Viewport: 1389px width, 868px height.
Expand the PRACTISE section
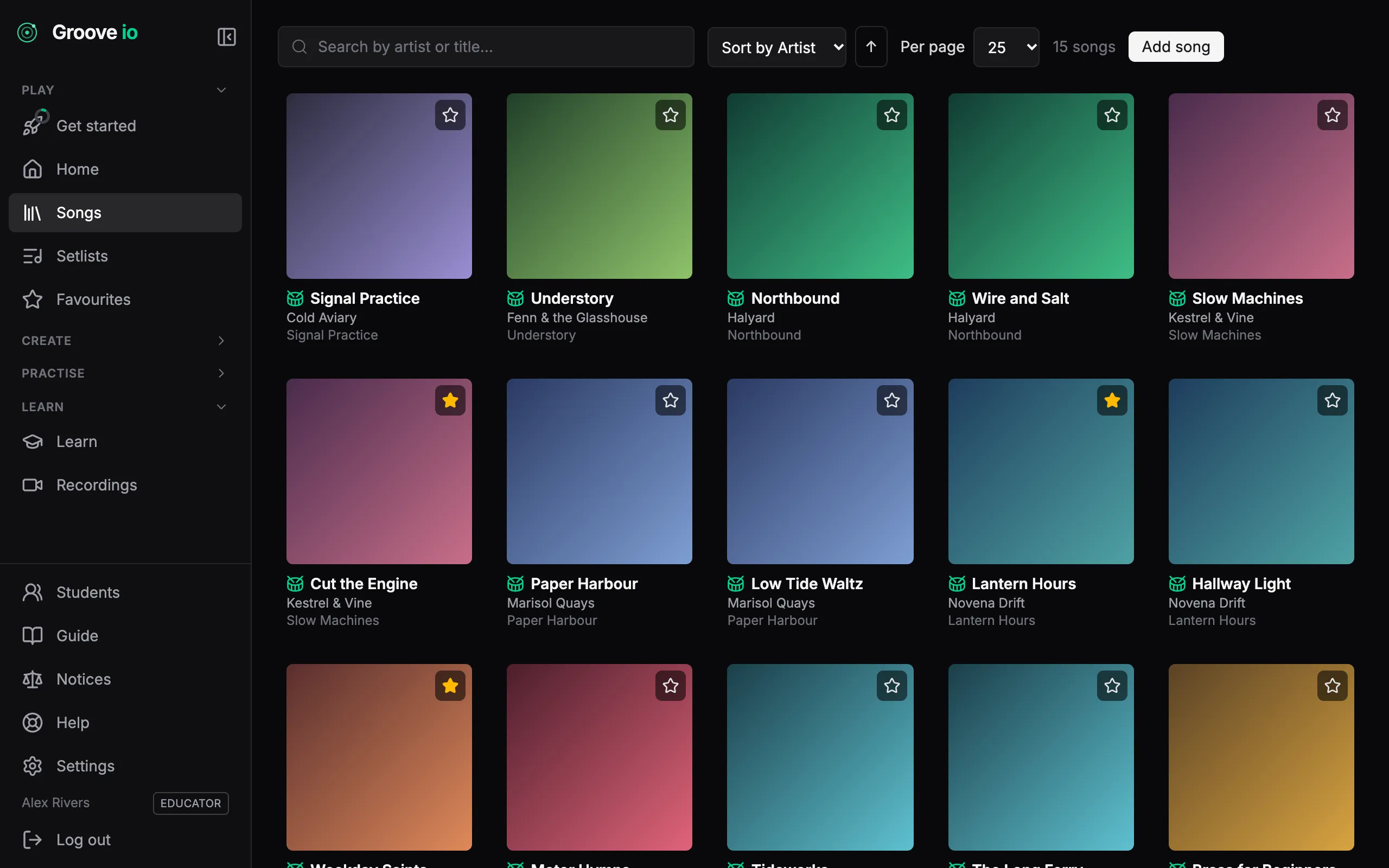click(125, 373)
